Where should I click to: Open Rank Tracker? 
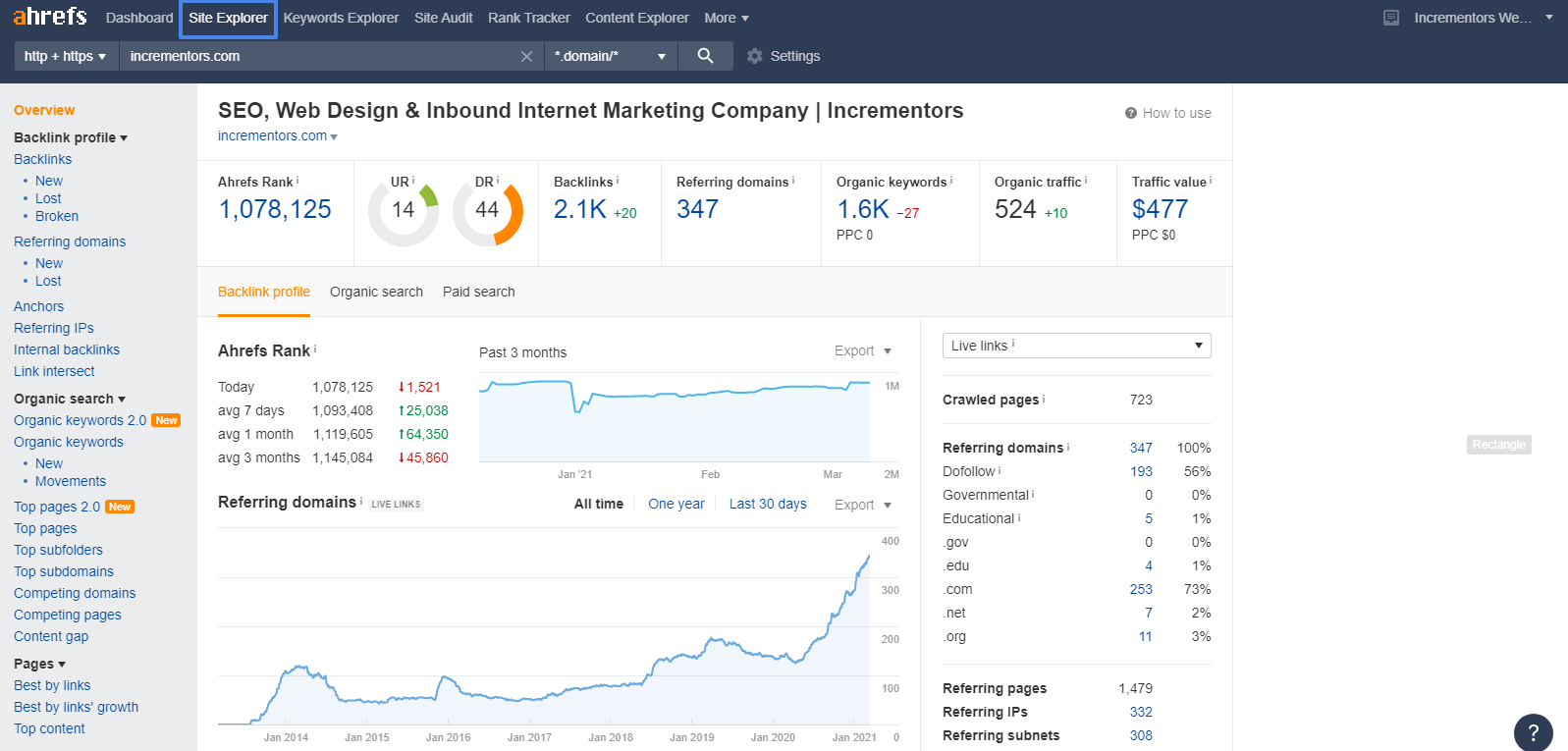pyautogui.click(x=528, y=18)
